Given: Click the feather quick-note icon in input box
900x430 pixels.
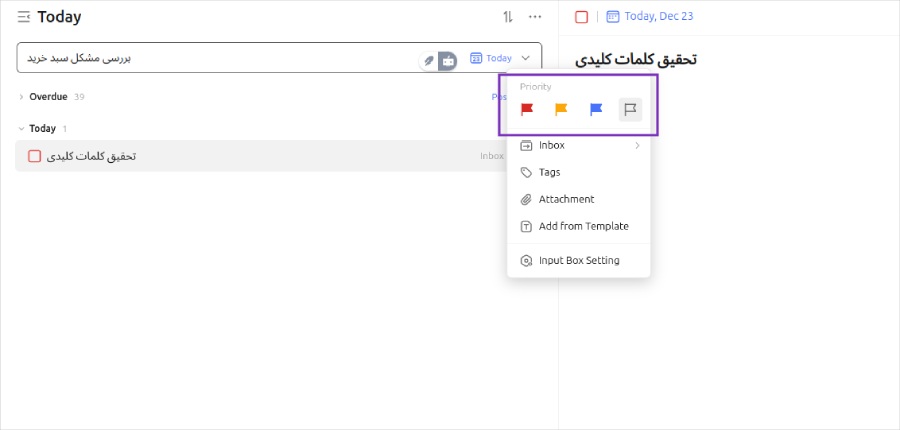Looking at the screenshot, I should [428, 60].
